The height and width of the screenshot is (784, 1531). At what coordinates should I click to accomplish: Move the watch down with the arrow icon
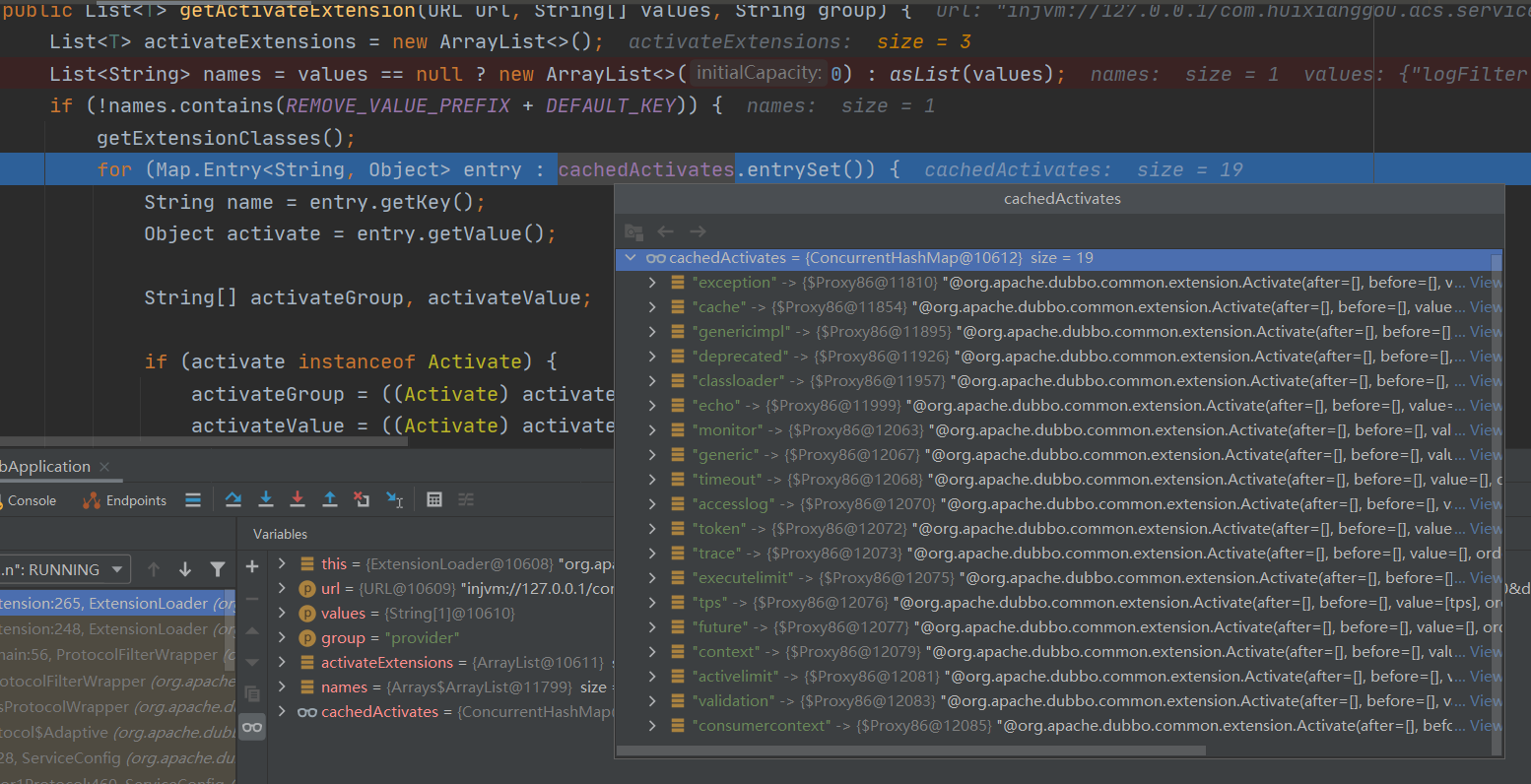click(x=252, y=662)
